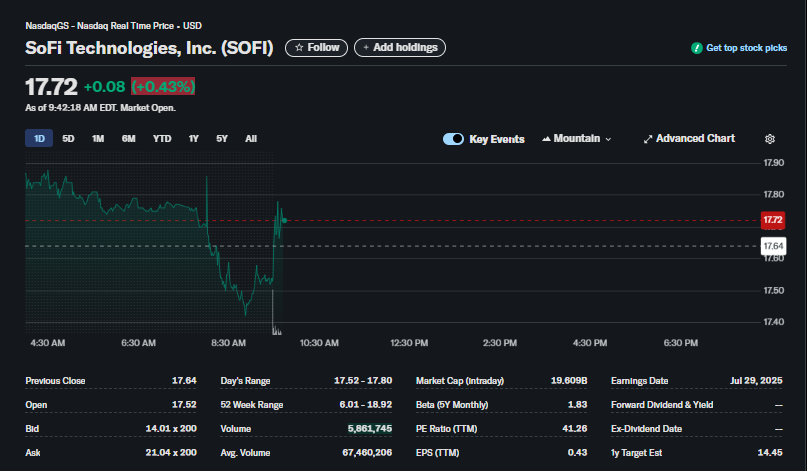Select the YTD chart range

[x=162, y=138]
